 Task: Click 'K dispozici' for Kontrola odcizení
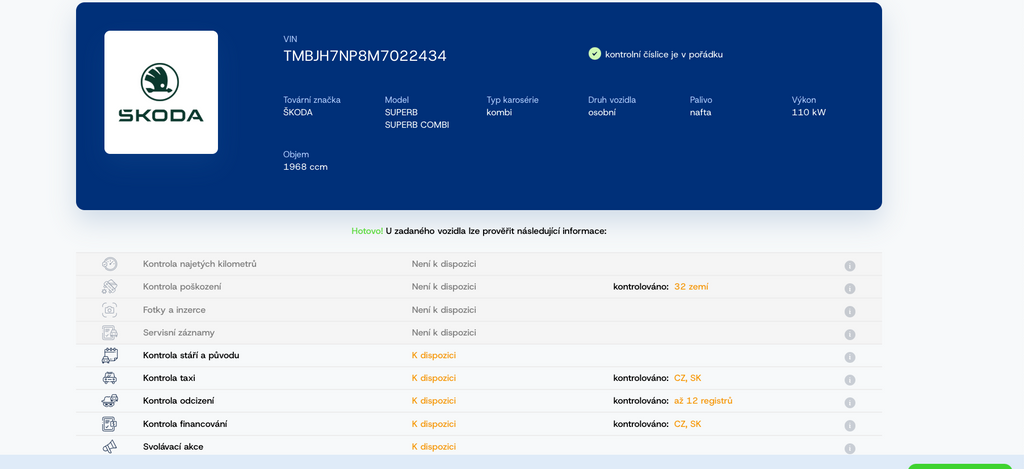434,401
